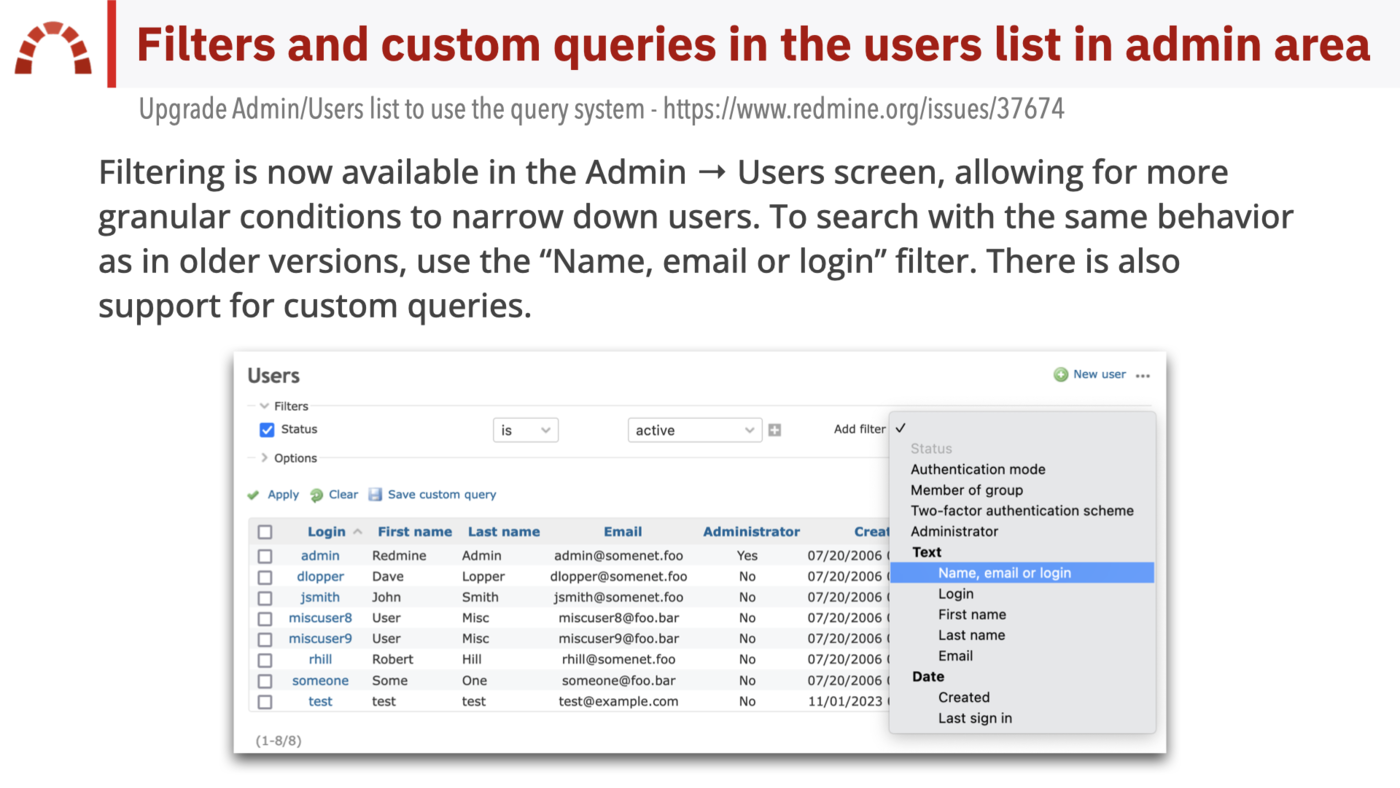This screenshot has width=1400, height=788.
Task: Open the 'is' operator dropdown
Action: click(525, 429)
